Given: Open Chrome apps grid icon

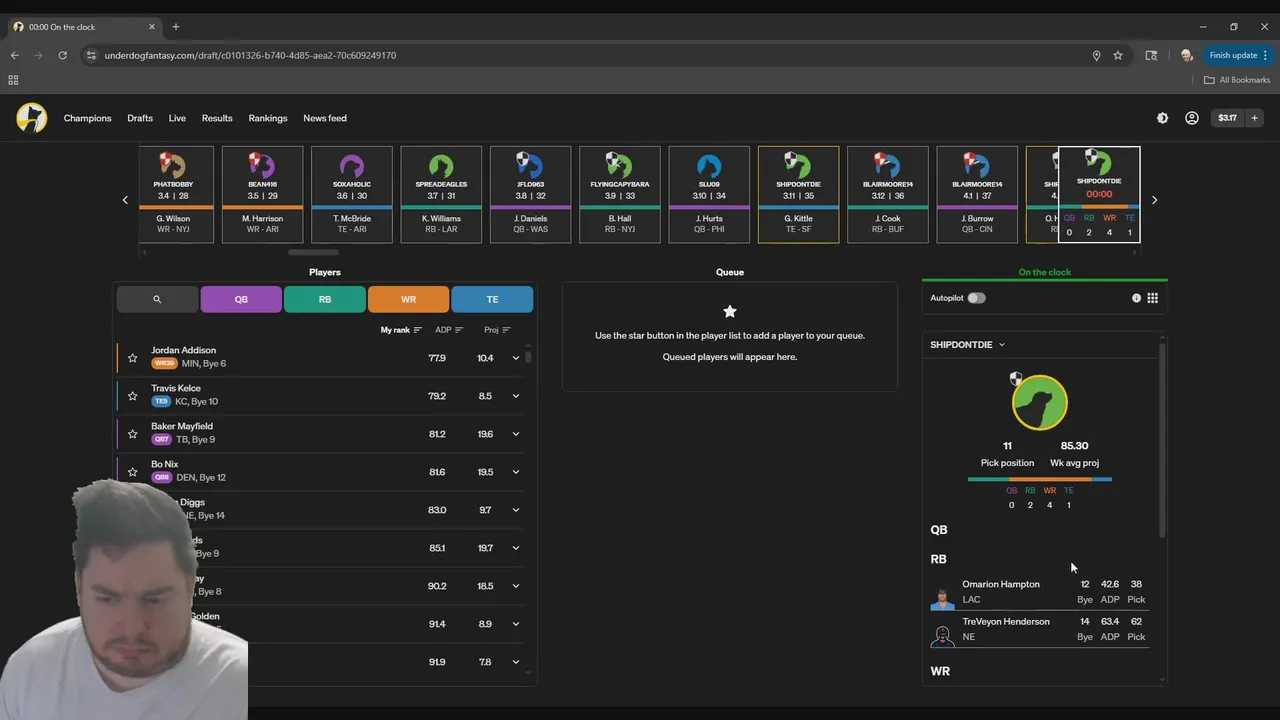Looking at the screenshot, I should coord(13,80).
